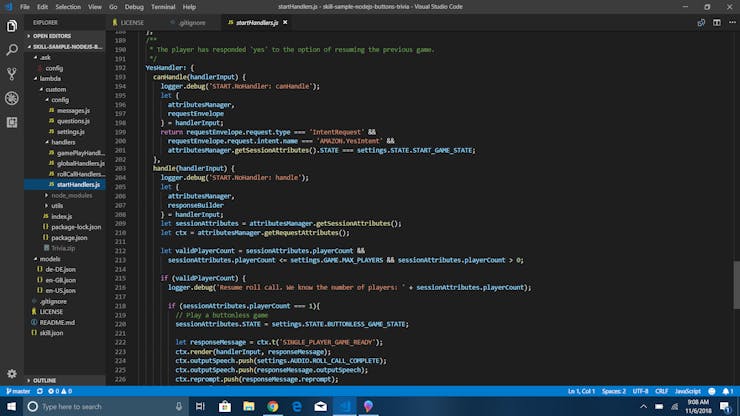
Task: Click the microphone icon in taskbar search
Action: (179, 406)
